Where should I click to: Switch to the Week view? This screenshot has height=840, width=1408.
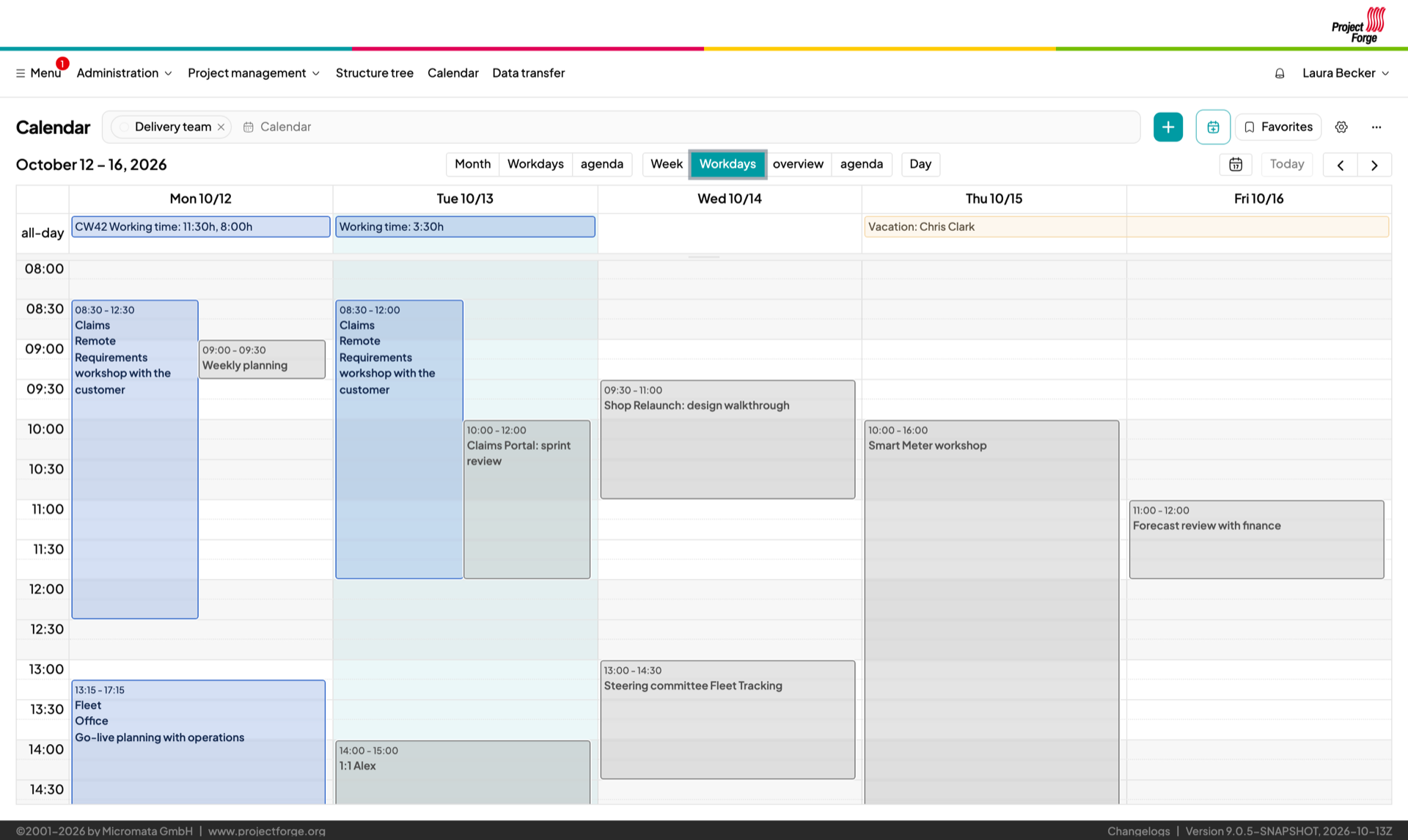click(666, 164)
